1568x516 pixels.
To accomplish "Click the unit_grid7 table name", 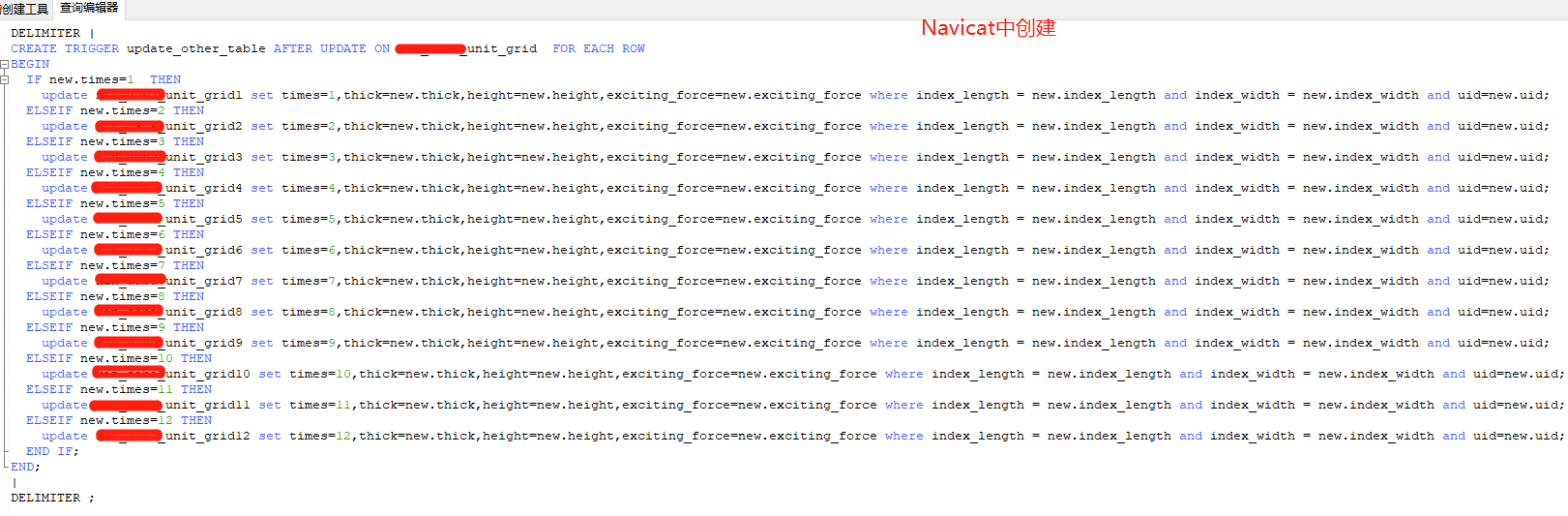I will point(204,281).
